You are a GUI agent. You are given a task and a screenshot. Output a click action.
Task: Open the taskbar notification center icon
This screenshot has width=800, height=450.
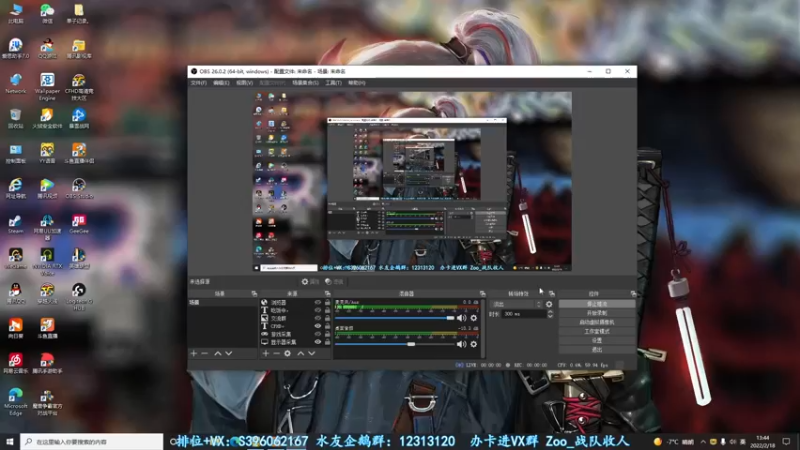point(786,442)
